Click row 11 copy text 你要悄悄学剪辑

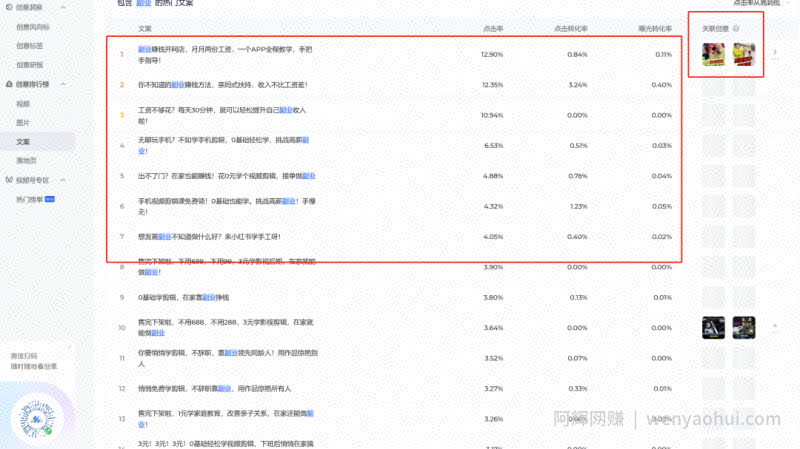(228, 358)
